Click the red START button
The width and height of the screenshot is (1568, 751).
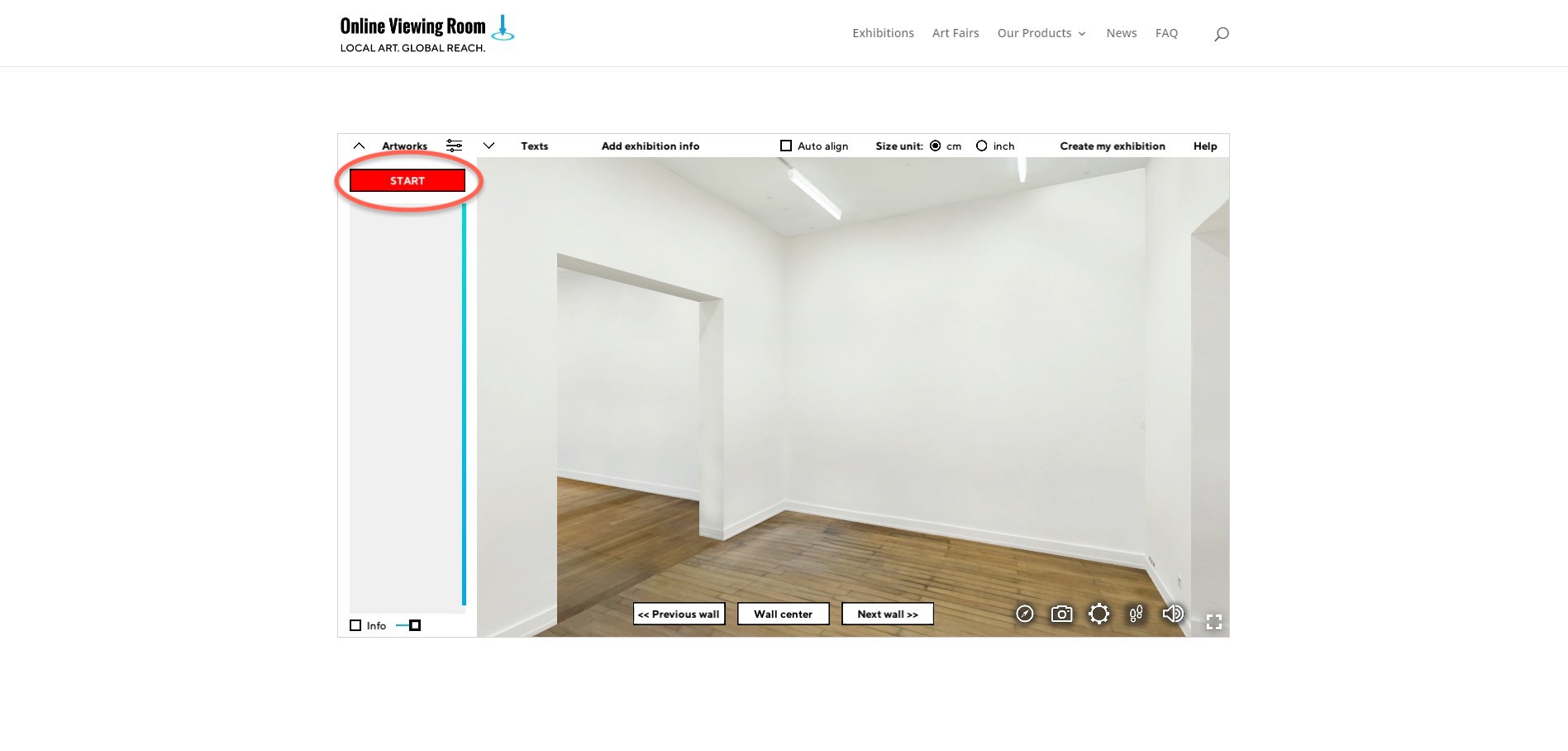click(407, 180)
